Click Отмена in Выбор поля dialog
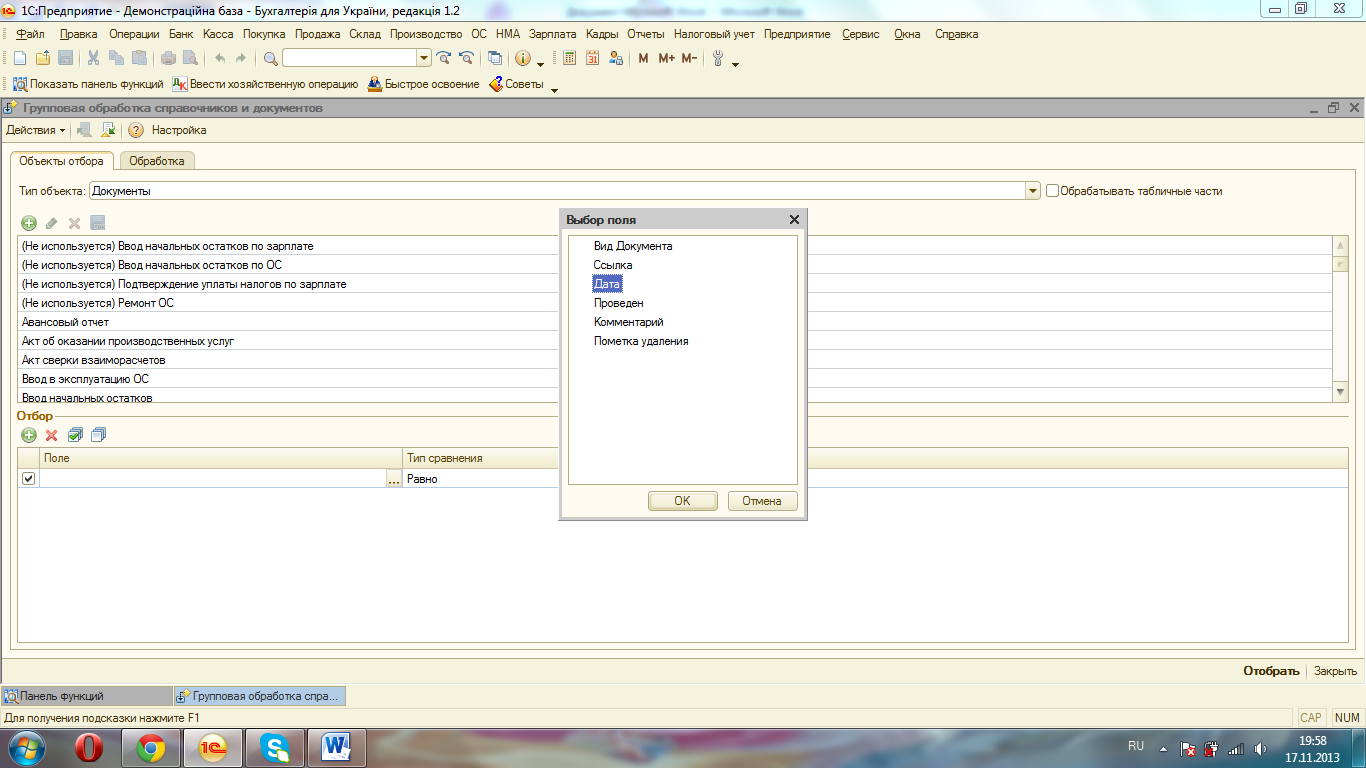Image resolution: width=1366 pixels, height=768 pixels. coord(762,501)
